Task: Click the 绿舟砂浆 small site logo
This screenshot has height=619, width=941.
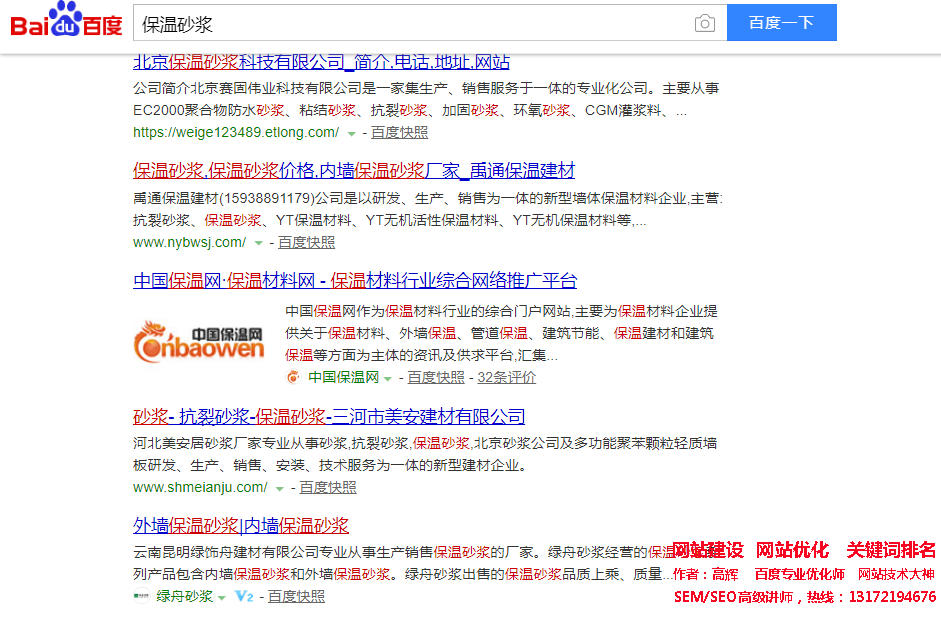Action: (x=141, y=597)
